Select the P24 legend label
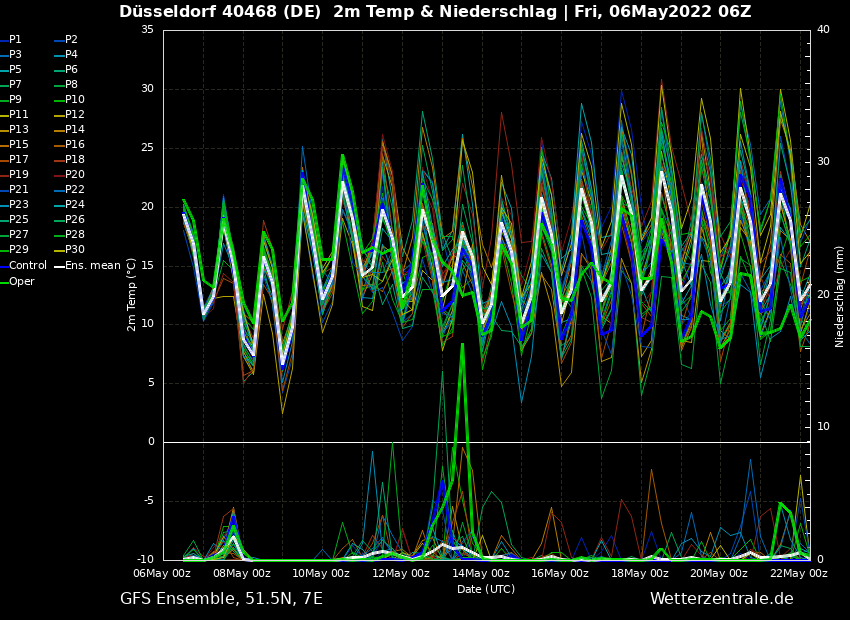The height and width of the screenshot is (620, 850). pyautogui.click(x=75, y=205)
